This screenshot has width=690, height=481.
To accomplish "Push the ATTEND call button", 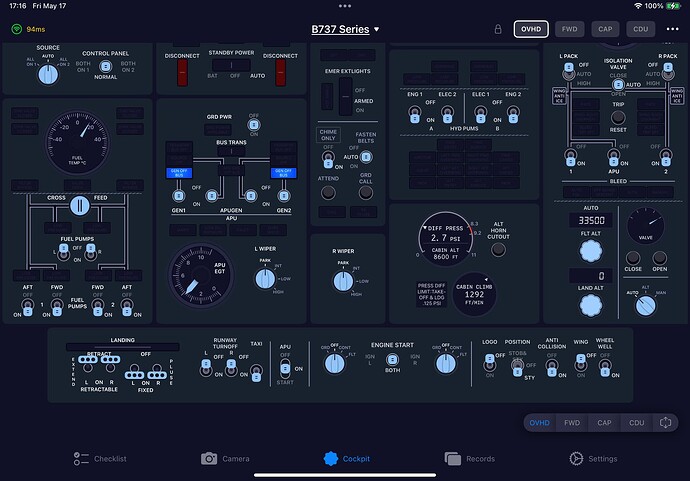I will point(328,193).
